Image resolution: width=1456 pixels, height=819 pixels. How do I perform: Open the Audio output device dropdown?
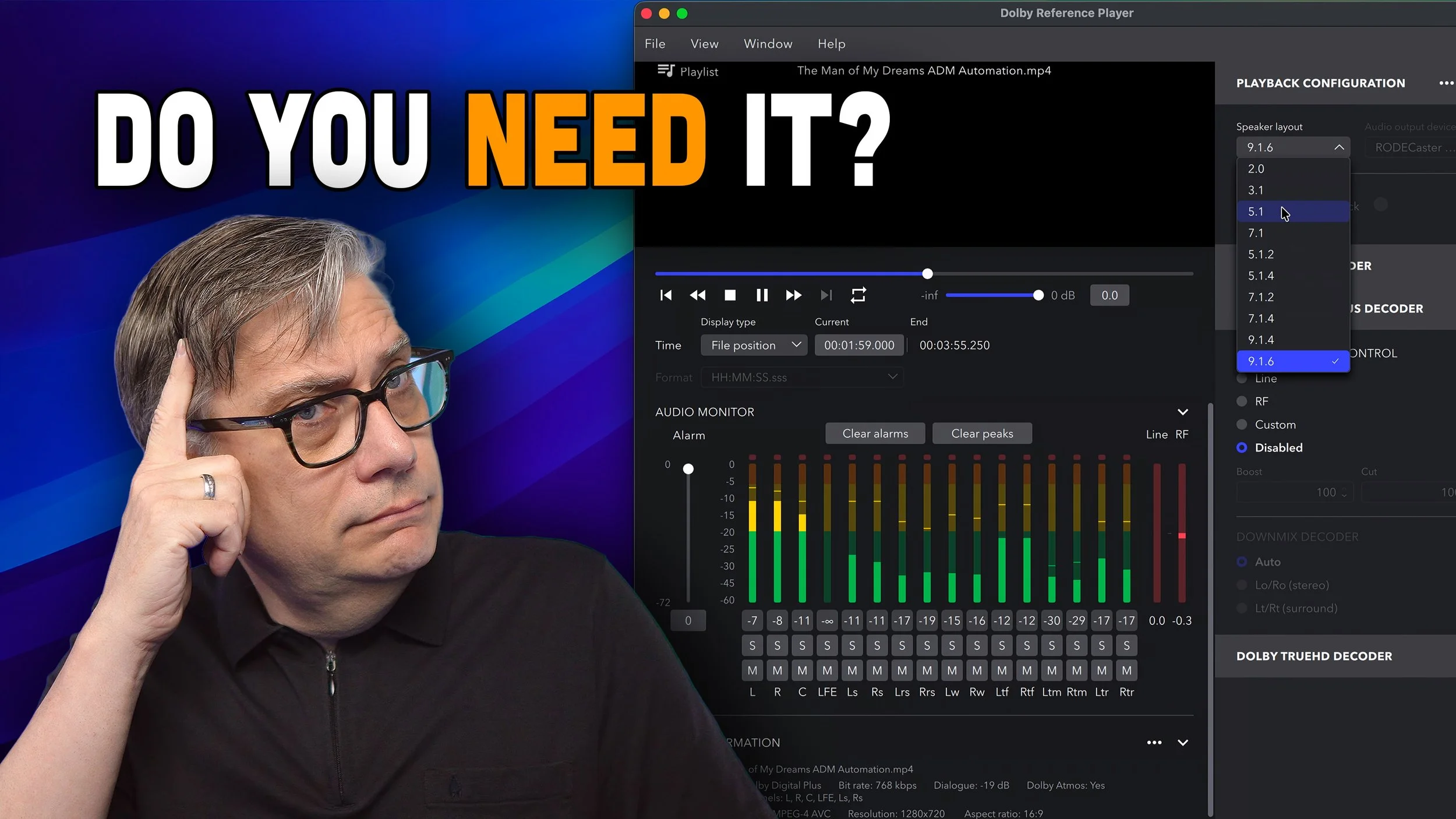click(x=1410, y=147)
